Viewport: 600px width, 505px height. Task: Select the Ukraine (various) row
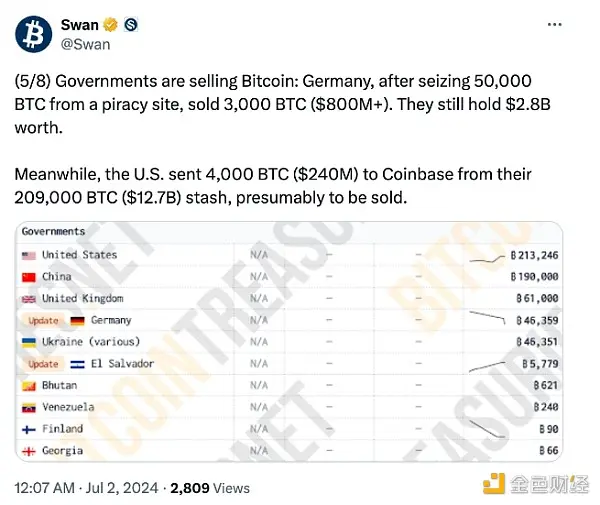click(x=289, y=342)
